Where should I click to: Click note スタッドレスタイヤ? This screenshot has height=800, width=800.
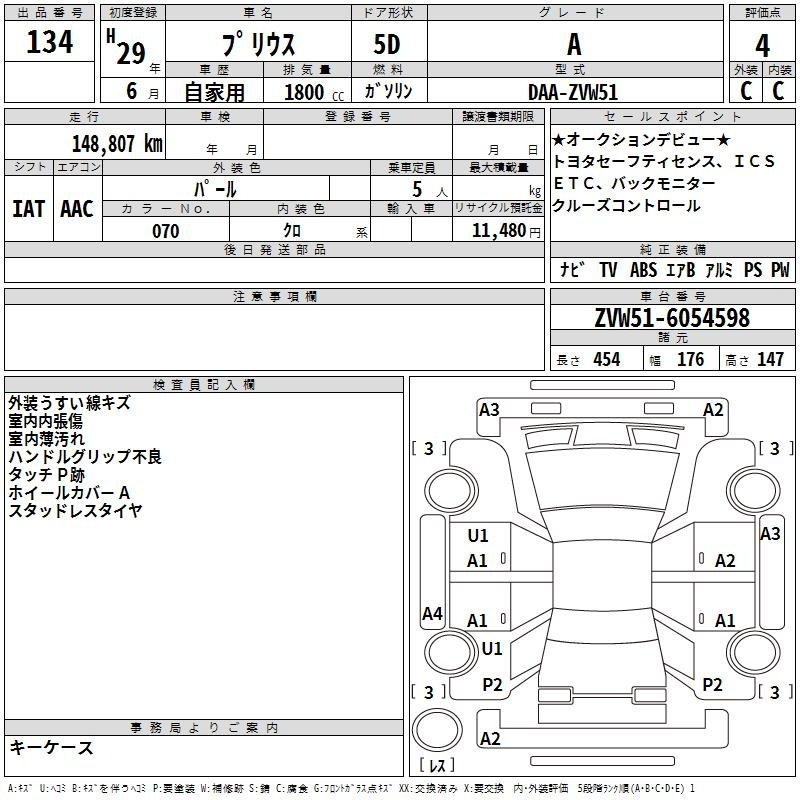click(x=76, y=510)
